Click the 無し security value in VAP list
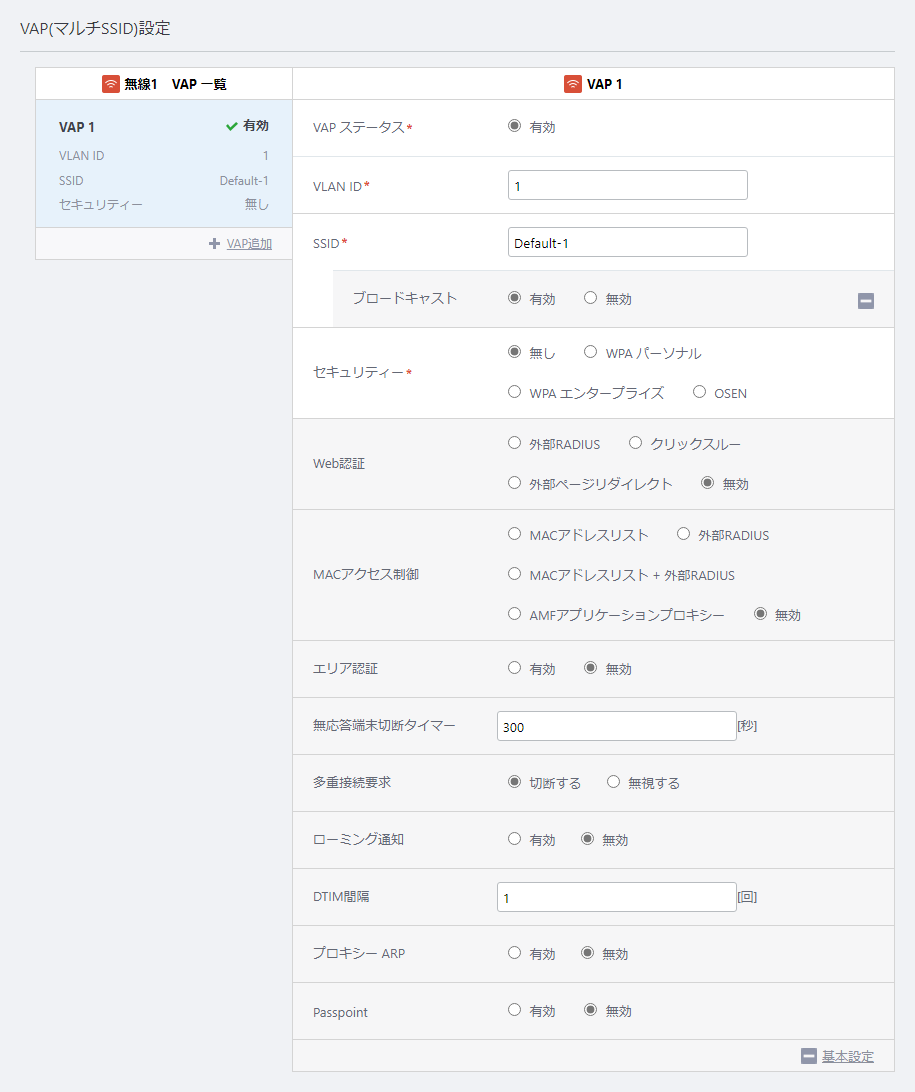This screenshot has height=1092, width=915. pyautogui.click(x=256, y=205)
